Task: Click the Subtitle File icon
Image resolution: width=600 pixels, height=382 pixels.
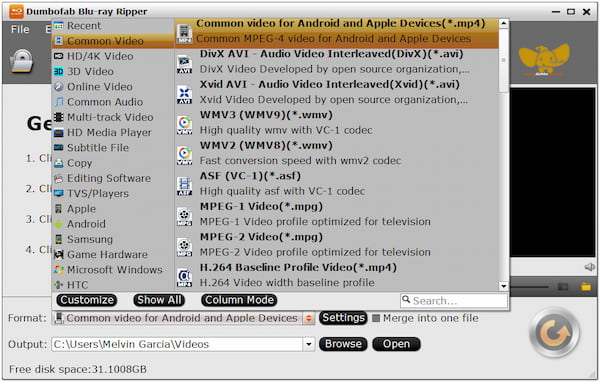Action: tap(59, 148)
